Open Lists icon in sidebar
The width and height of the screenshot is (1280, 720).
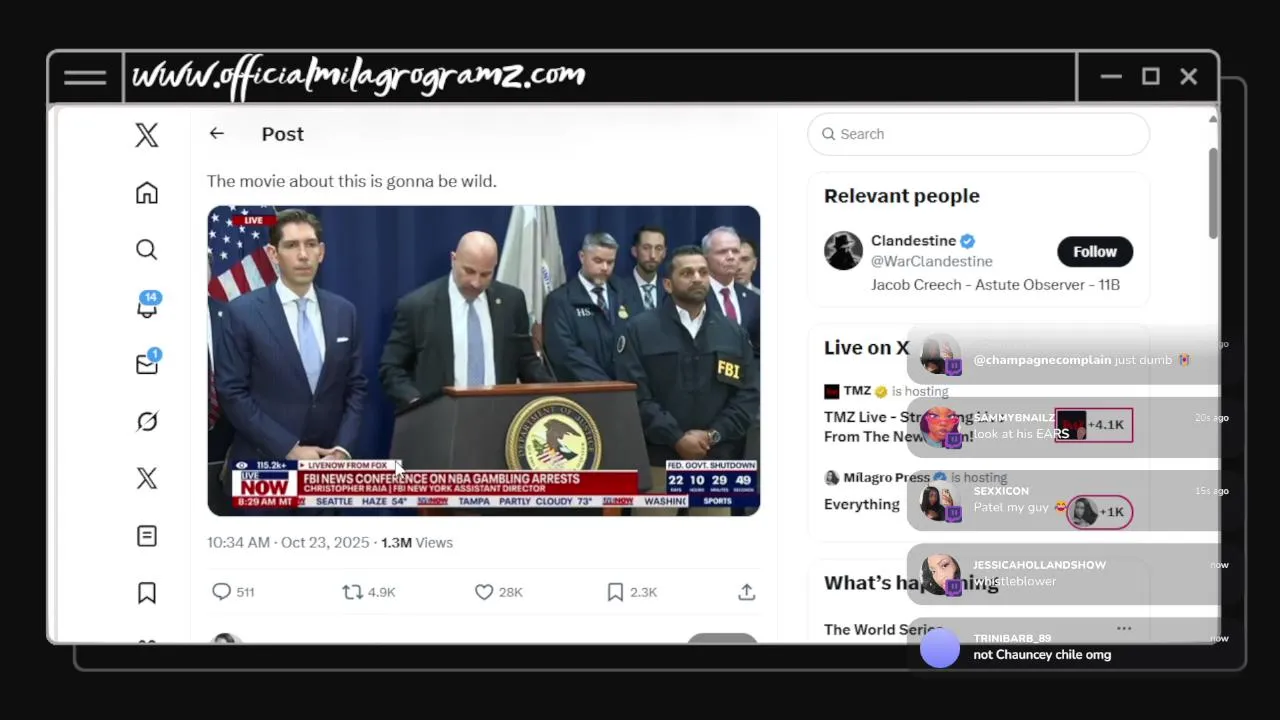[147, 536]
